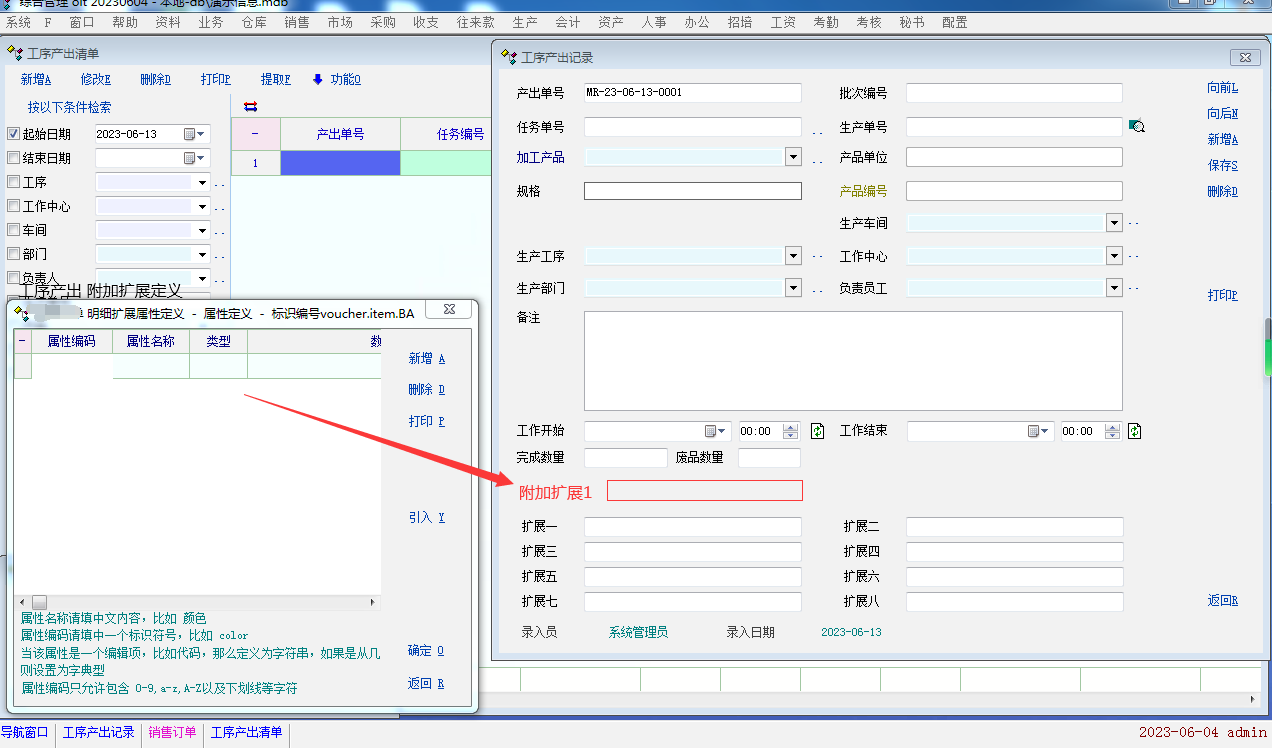Uncheck the 起始日期 checkbox
The width and height of the screenshot is (1272, 748).
click(14, 134)
